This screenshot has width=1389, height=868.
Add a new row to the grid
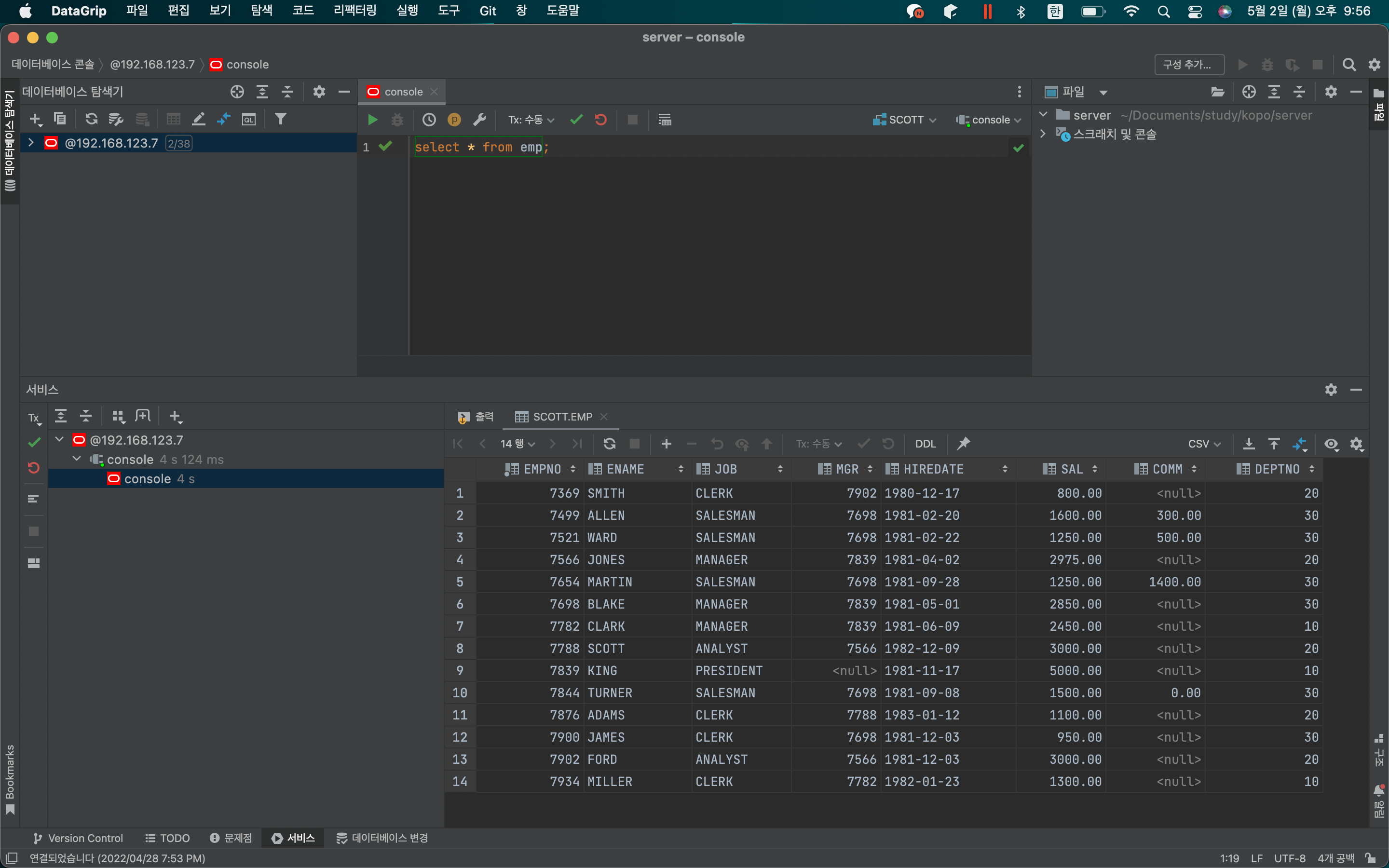point(666,443)
